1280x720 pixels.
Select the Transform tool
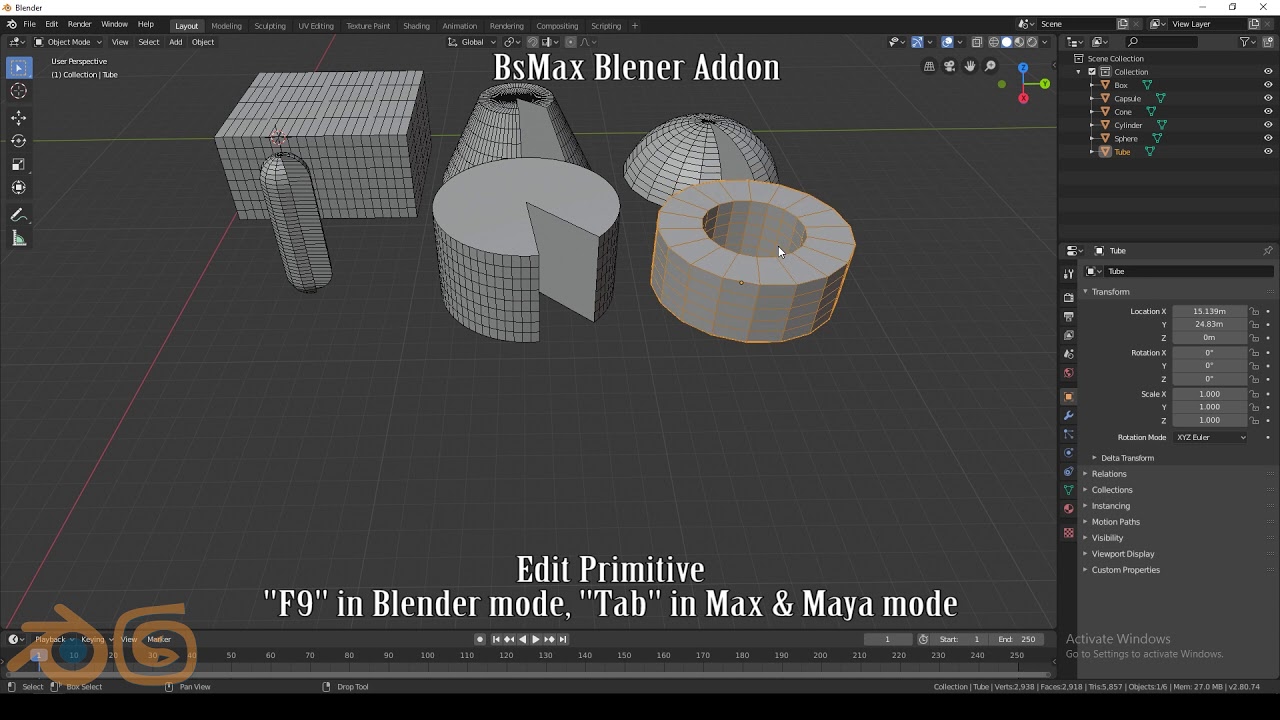19,188
